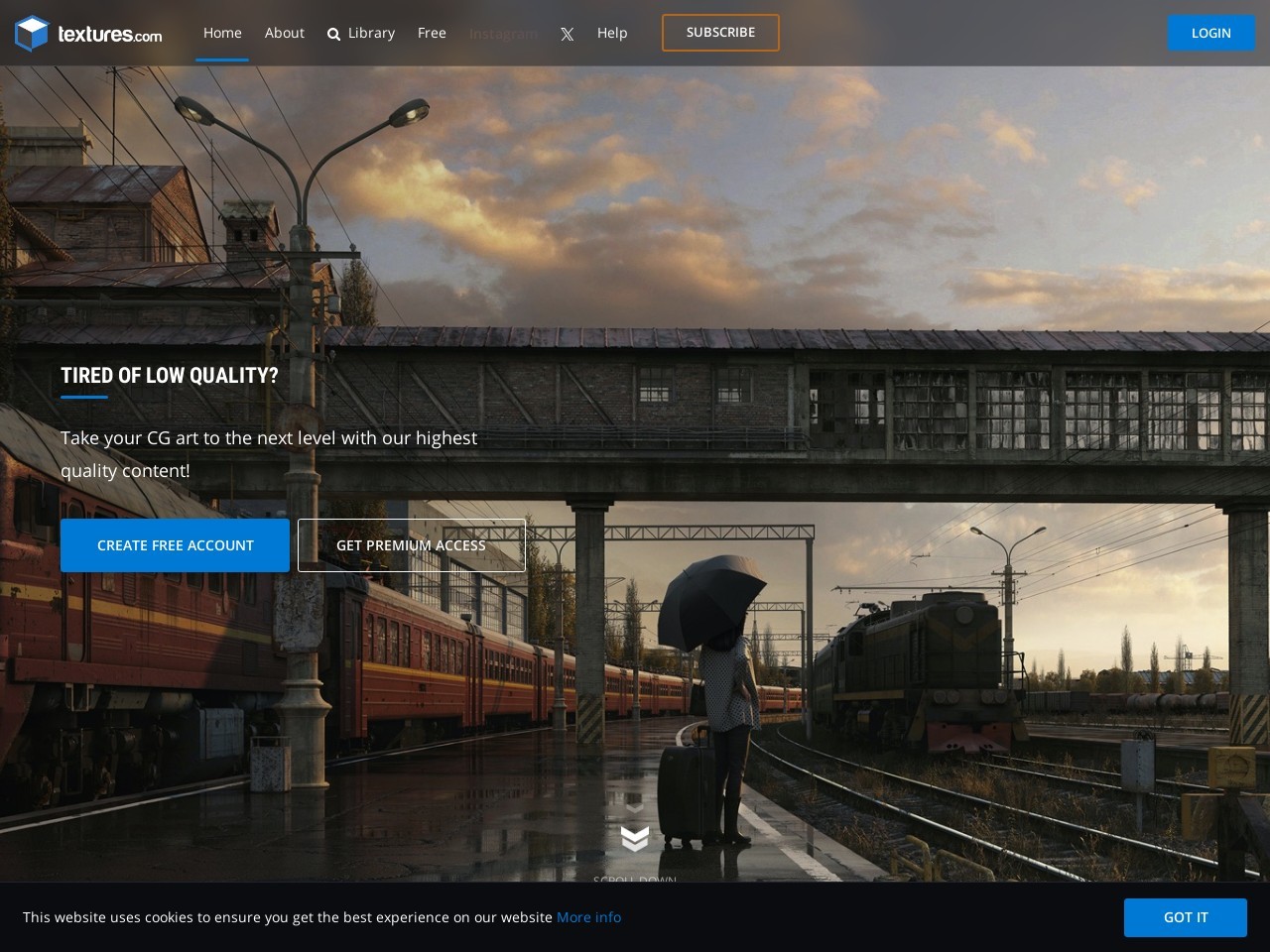Dismiss the cookie banner with GOT IT
Image resolution: width=1270 pixels, height=952 pixels.
[x=1185, y=917]
